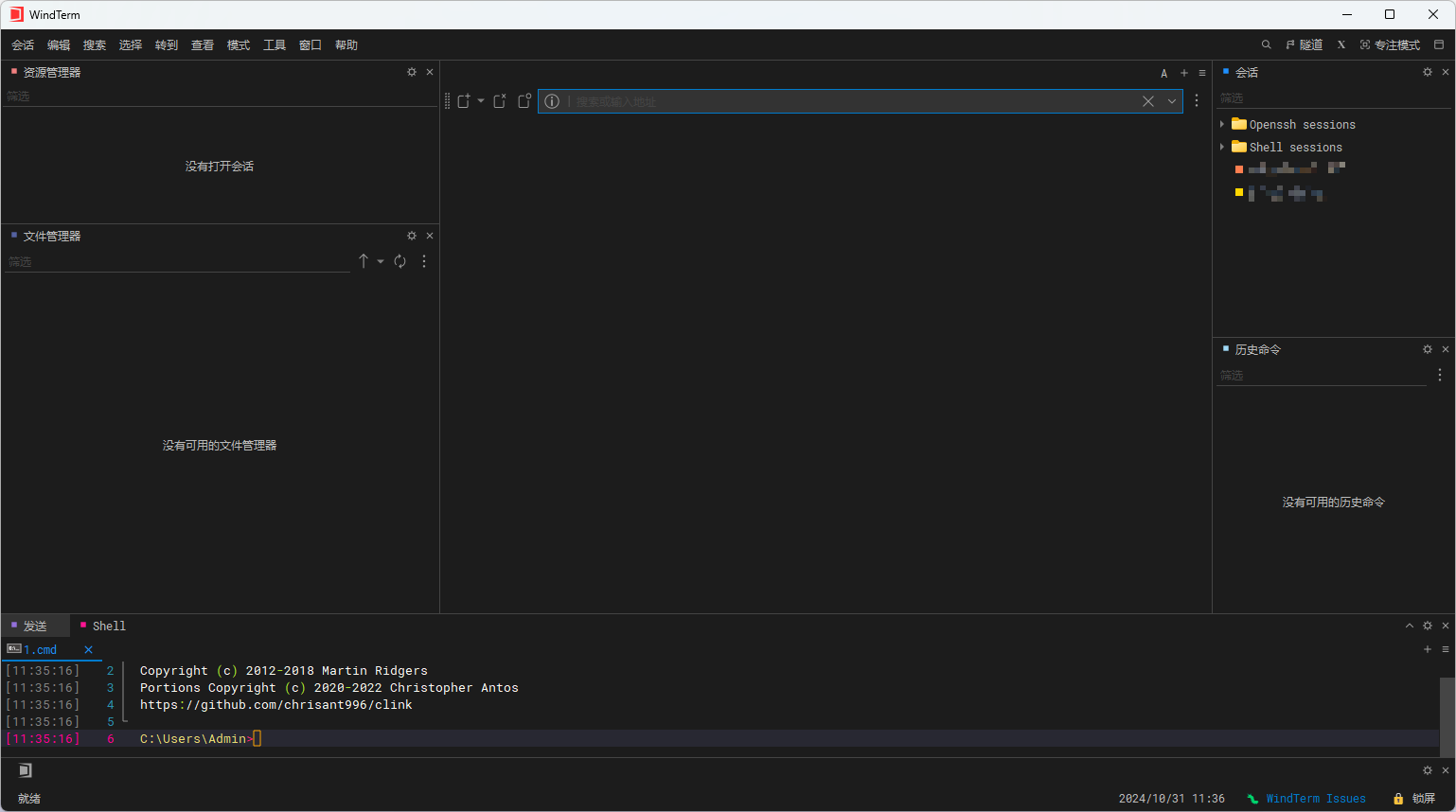Screen dimensions: 1456x812
Task: Open the new-session dropdown arrow in toolbar
Action: [x=481, y=101]
